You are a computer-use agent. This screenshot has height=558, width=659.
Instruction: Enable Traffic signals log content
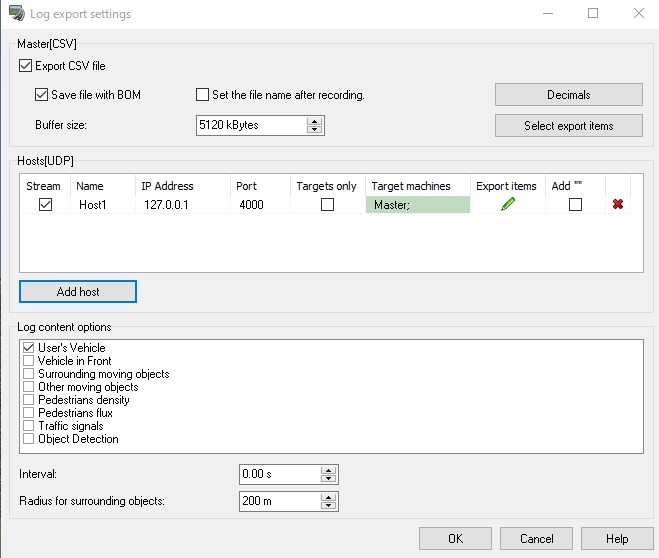(x=29, y=426)
